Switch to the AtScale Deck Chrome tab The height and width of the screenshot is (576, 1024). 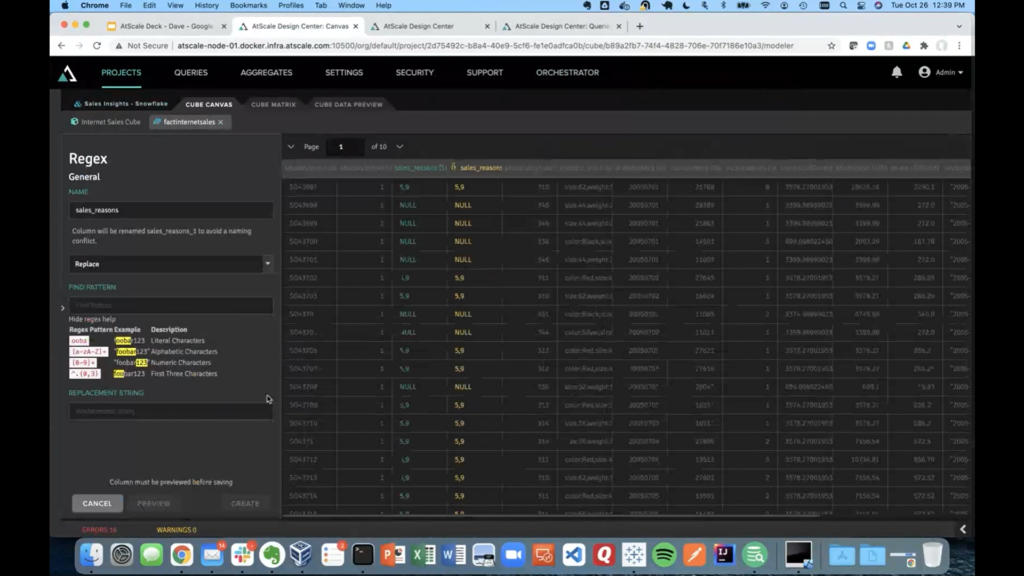point(166,26)
